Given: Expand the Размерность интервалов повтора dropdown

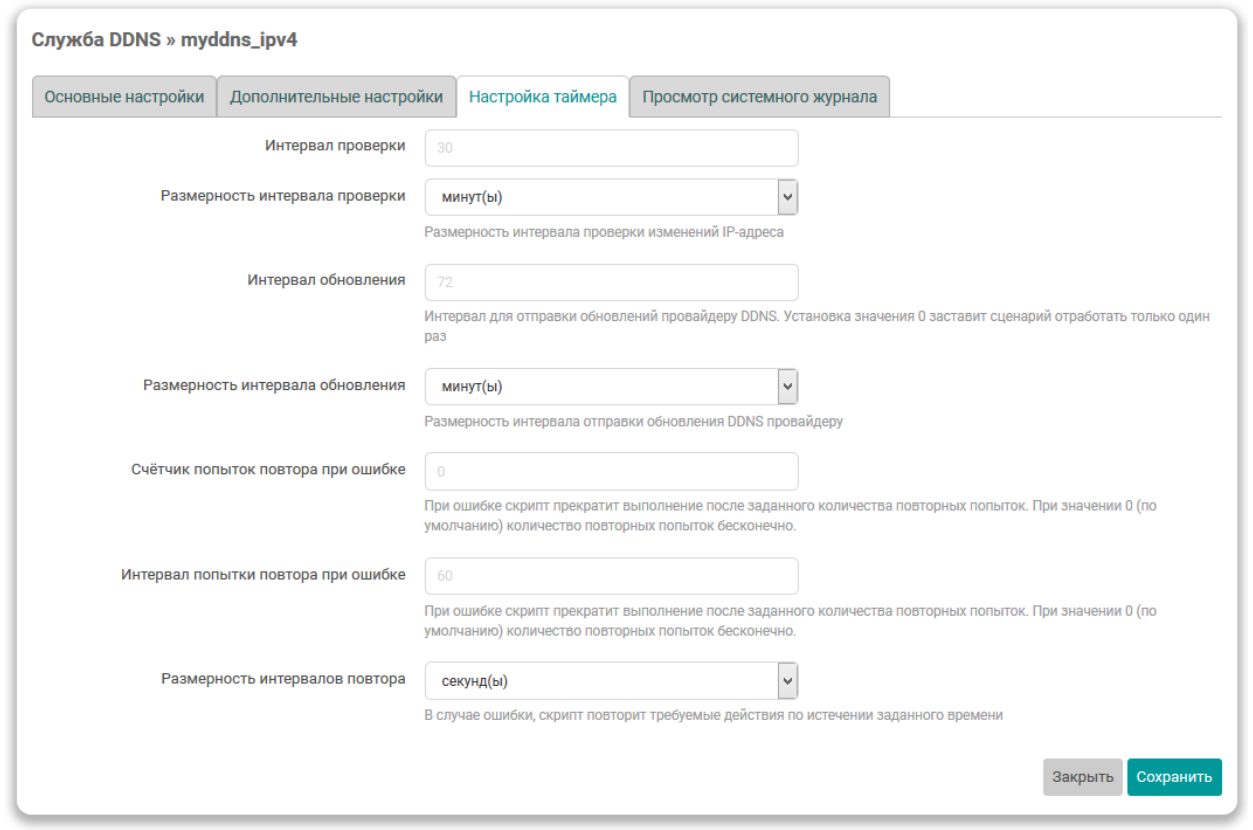Looking at the screenshot, I should click(611, 681).
